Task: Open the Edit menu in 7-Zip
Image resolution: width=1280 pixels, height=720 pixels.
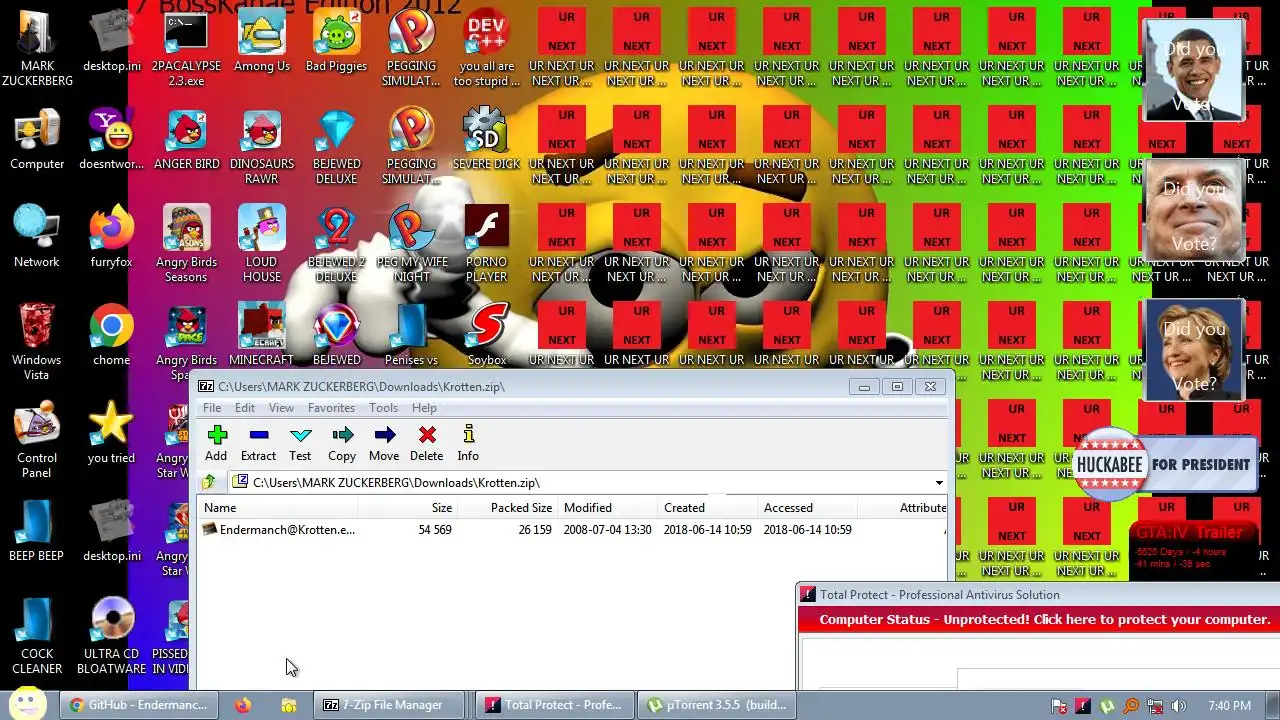Action: [245, 408]
